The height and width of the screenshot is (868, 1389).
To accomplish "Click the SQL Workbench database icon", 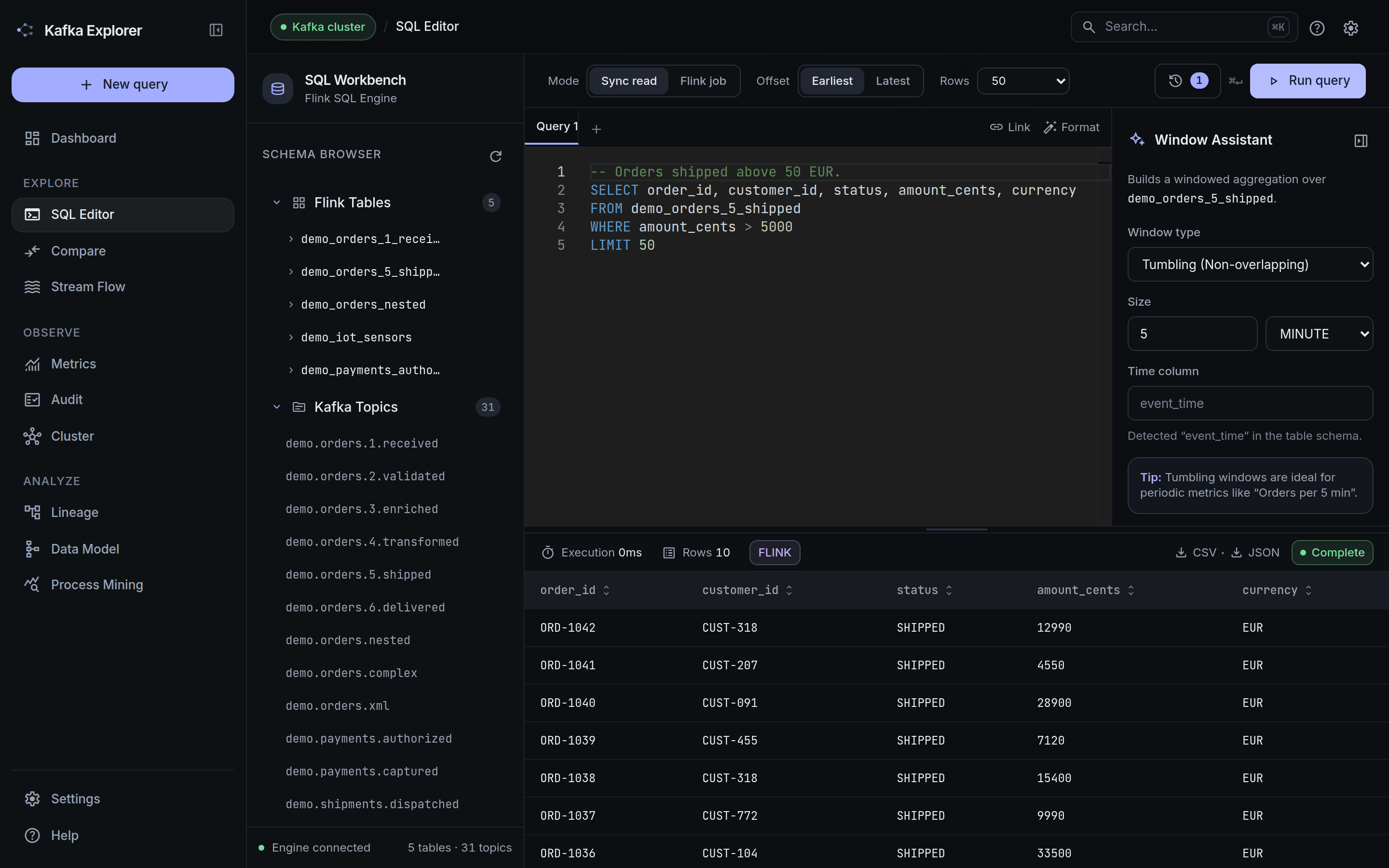I will click(x=278, y=89).
